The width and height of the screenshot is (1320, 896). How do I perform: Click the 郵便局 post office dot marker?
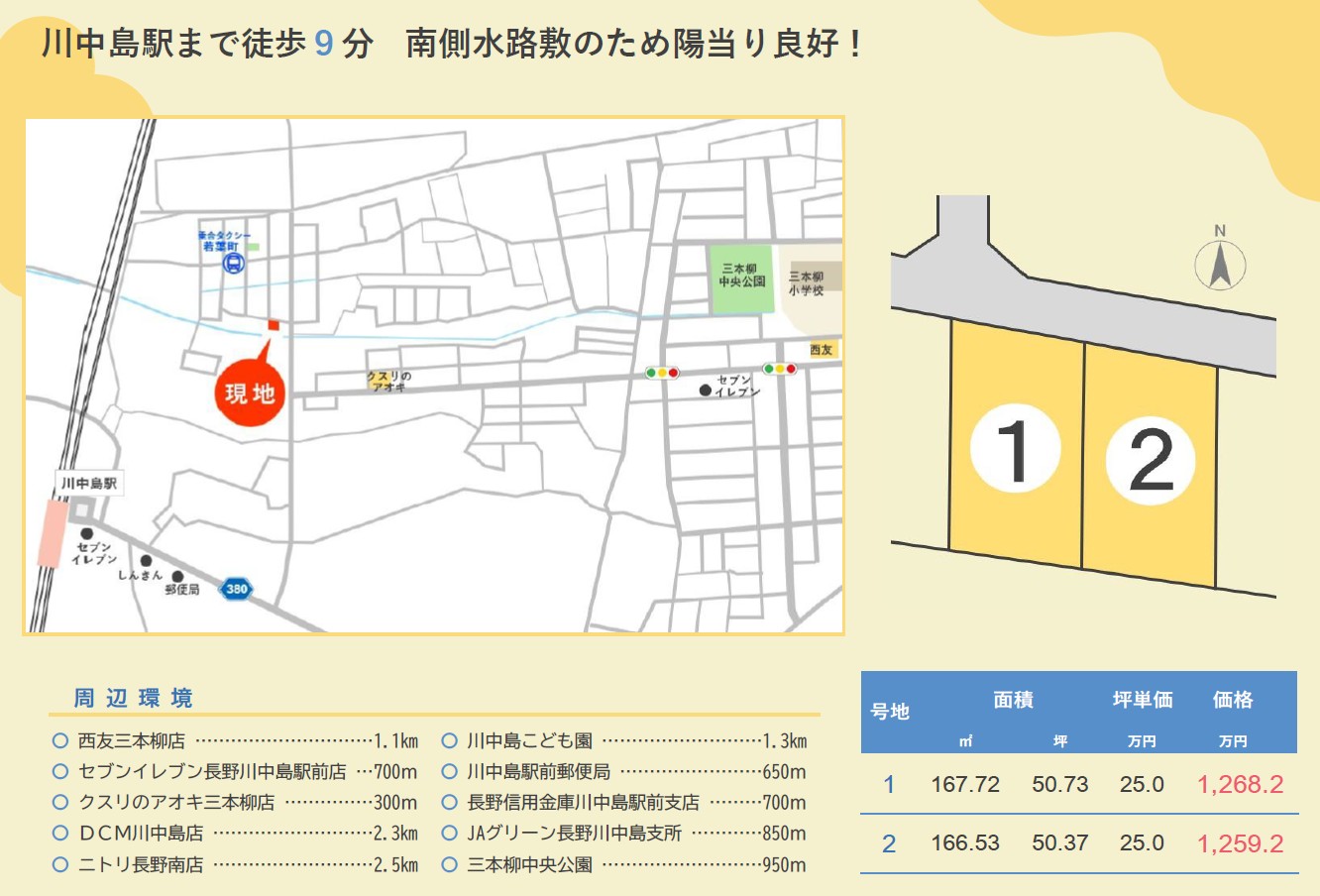pyautogui.click(x=178, y=576)
